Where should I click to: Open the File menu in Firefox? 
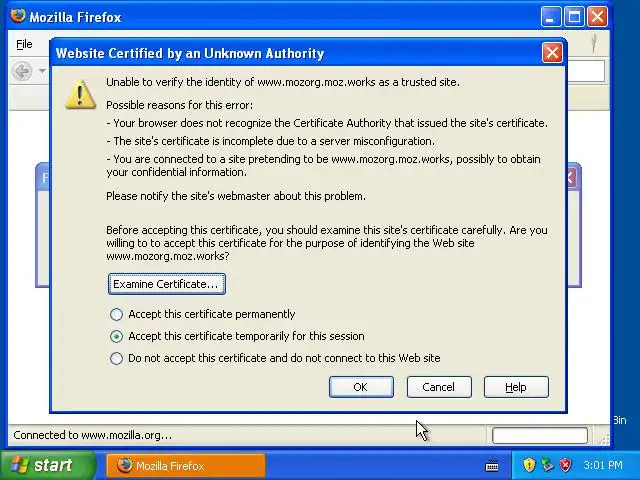point(24,44)
